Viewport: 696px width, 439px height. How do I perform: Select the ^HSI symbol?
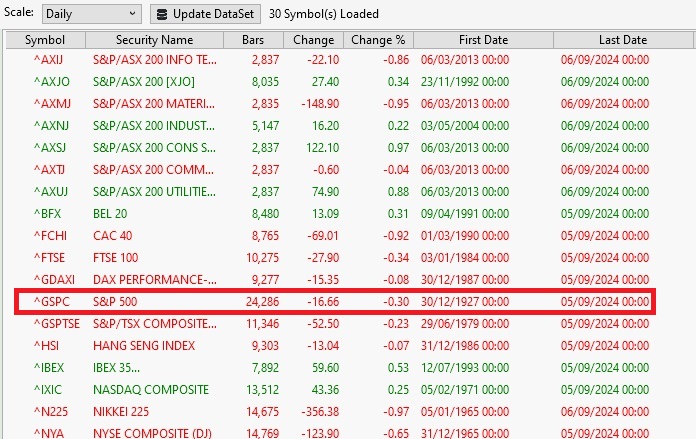click(46, 346)
